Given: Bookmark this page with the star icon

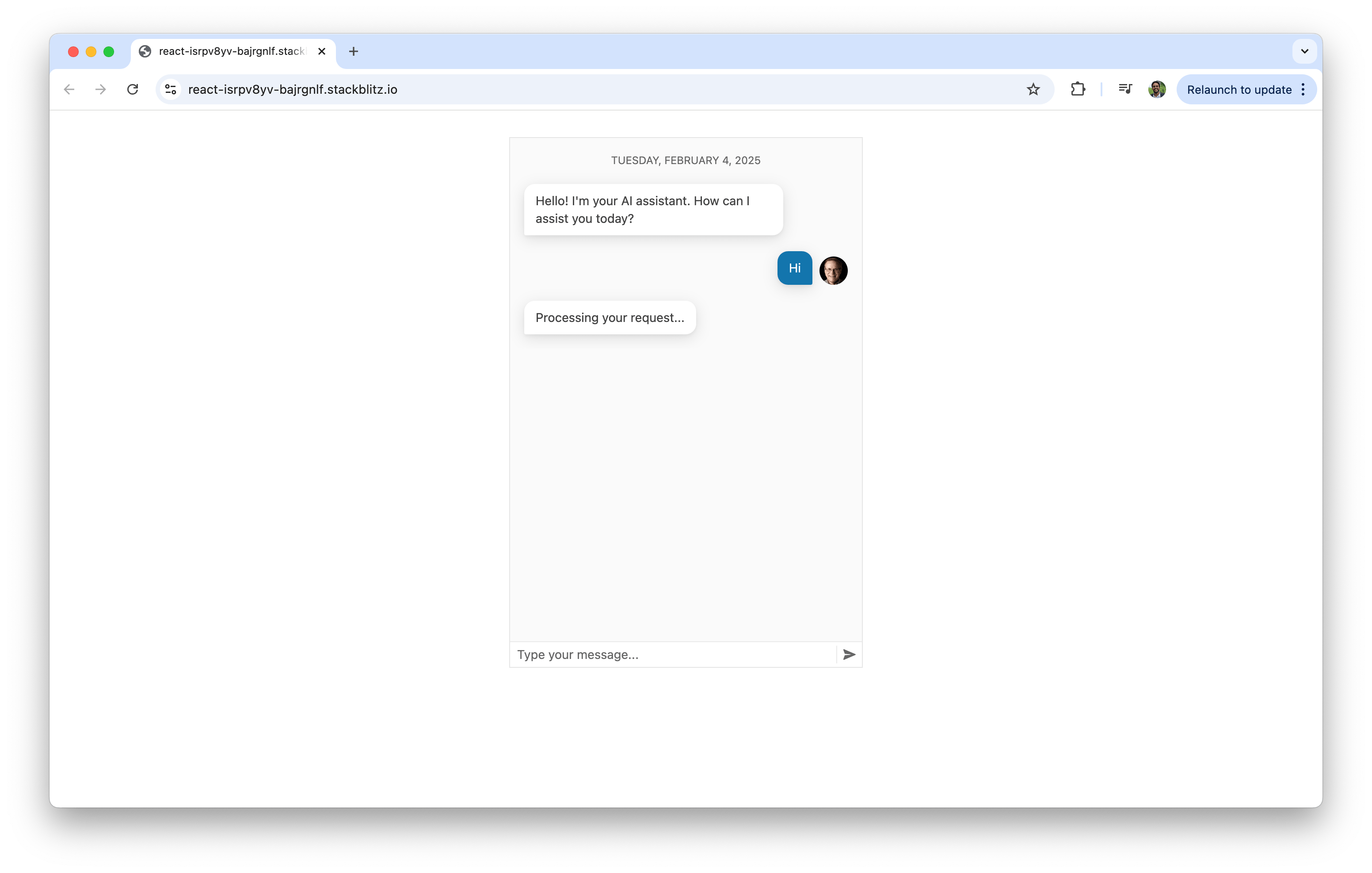Looking at the screenshot, I should click(1033, 89).
